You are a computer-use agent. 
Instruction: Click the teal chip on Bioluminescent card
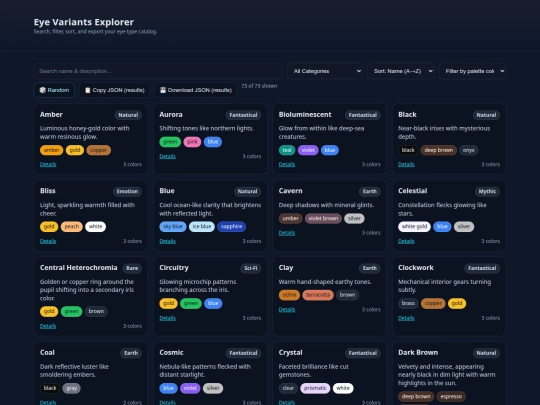(287, 150)
